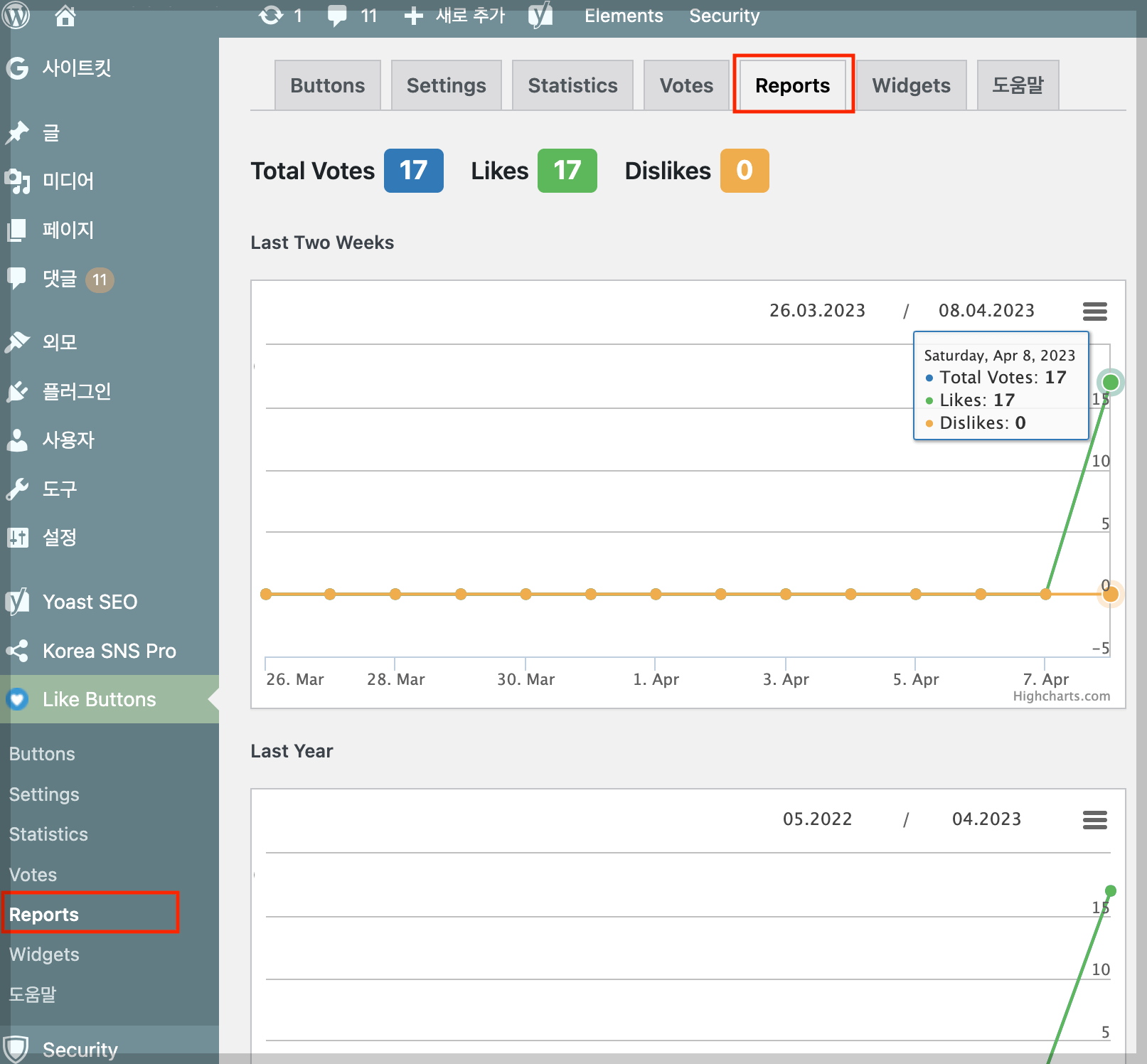Open 사이트킷 Google icon menu
1147x1064 pixels.
pos(17,68)
